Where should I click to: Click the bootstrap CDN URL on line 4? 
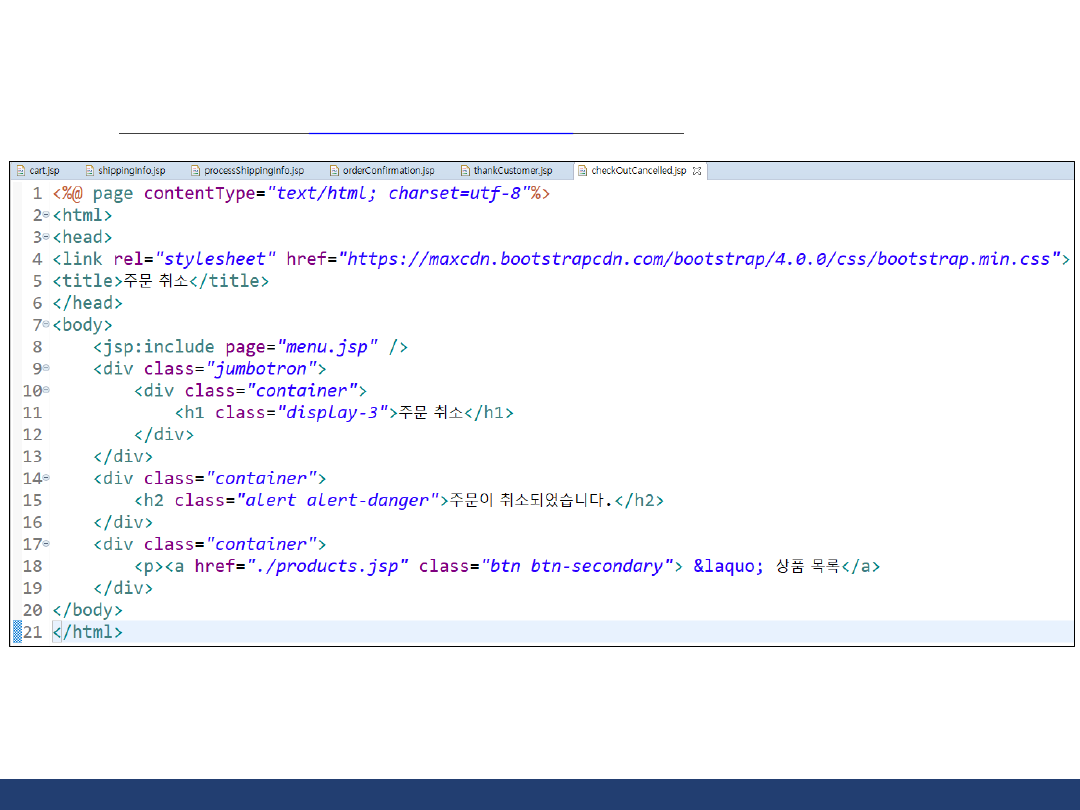[x=700, y=259]
